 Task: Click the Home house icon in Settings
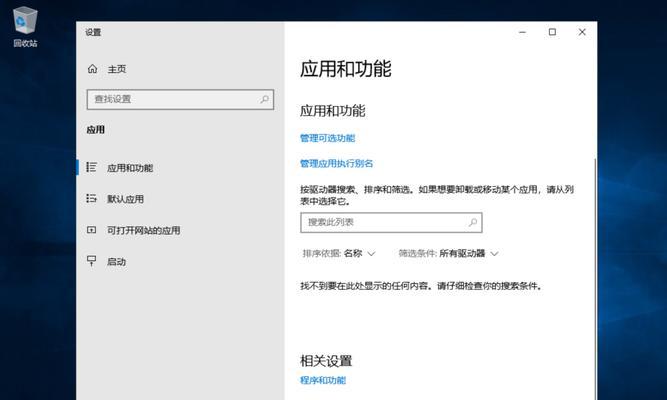tap(92, 69)
